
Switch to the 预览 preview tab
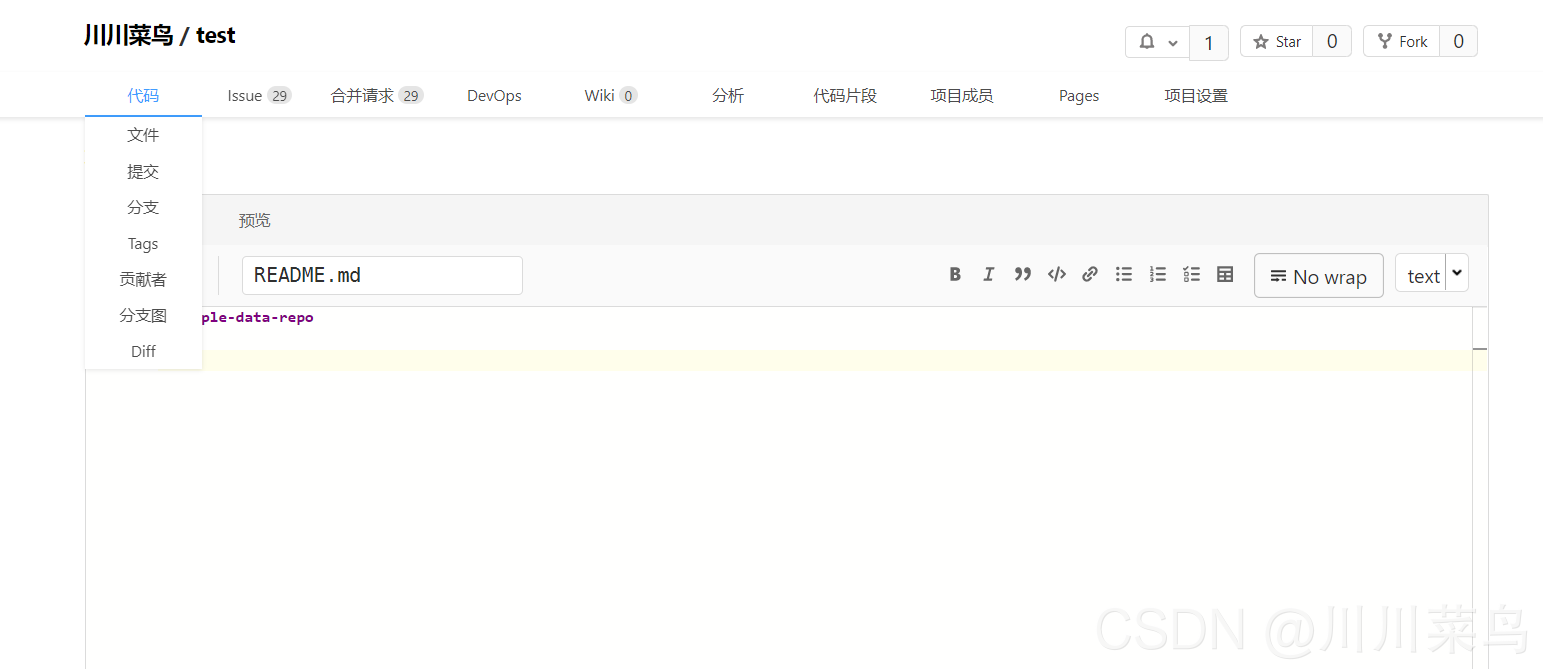[254, 221]
